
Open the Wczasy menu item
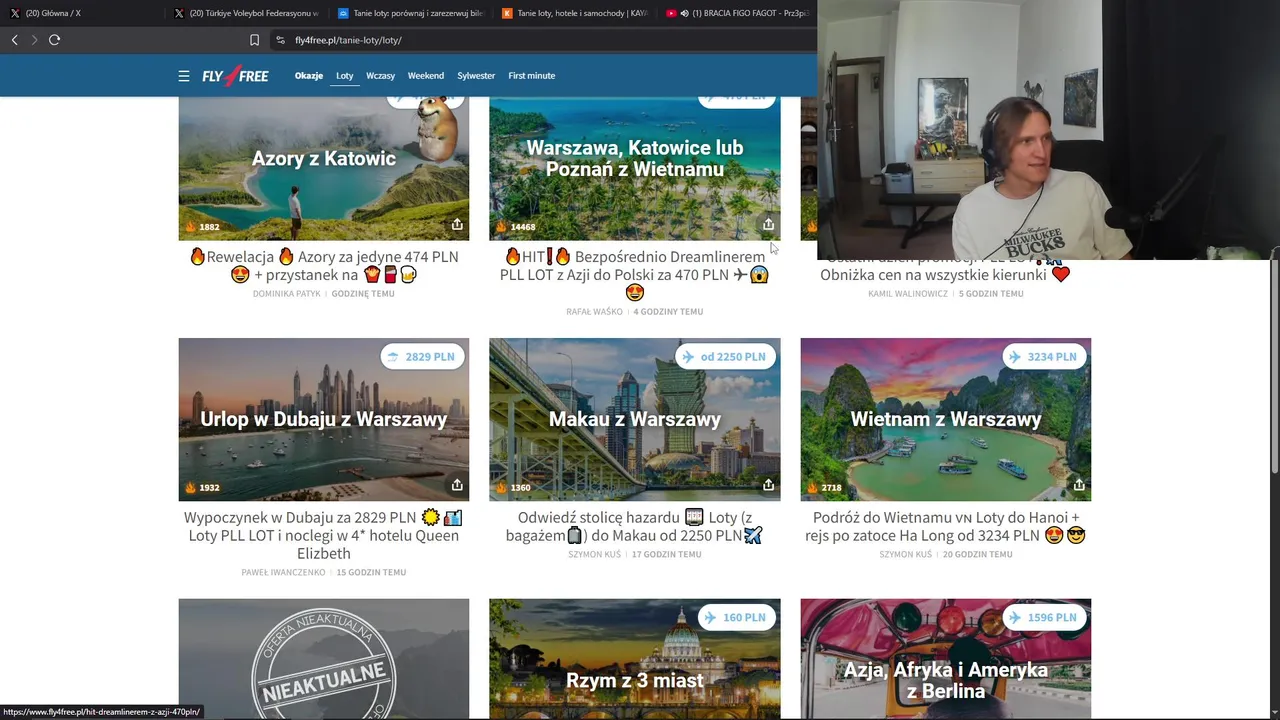[x=380, y=76]
